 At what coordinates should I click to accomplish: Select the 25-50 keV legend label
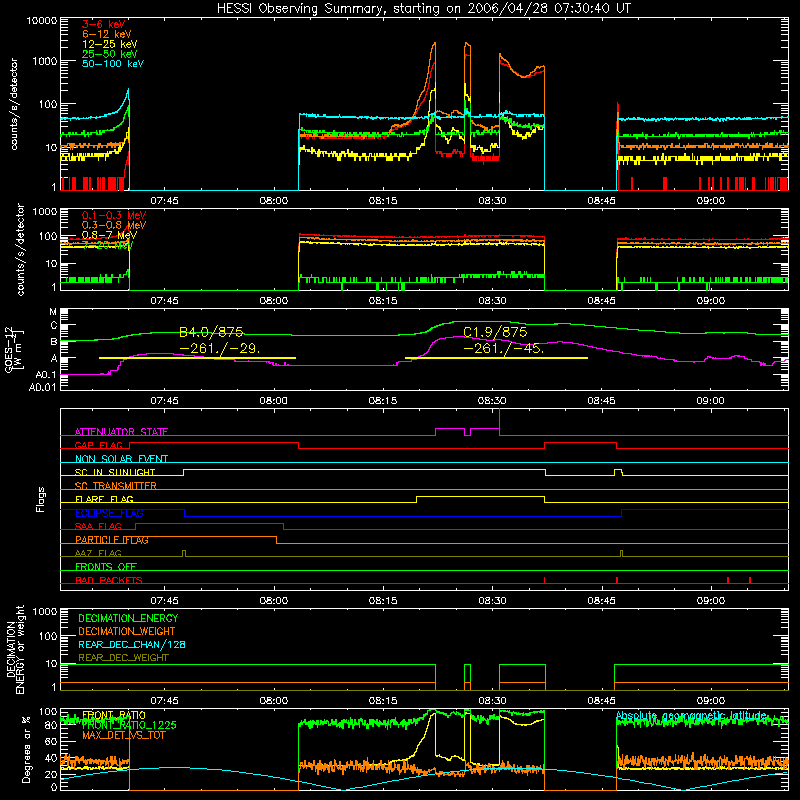[x=109, y=54]
